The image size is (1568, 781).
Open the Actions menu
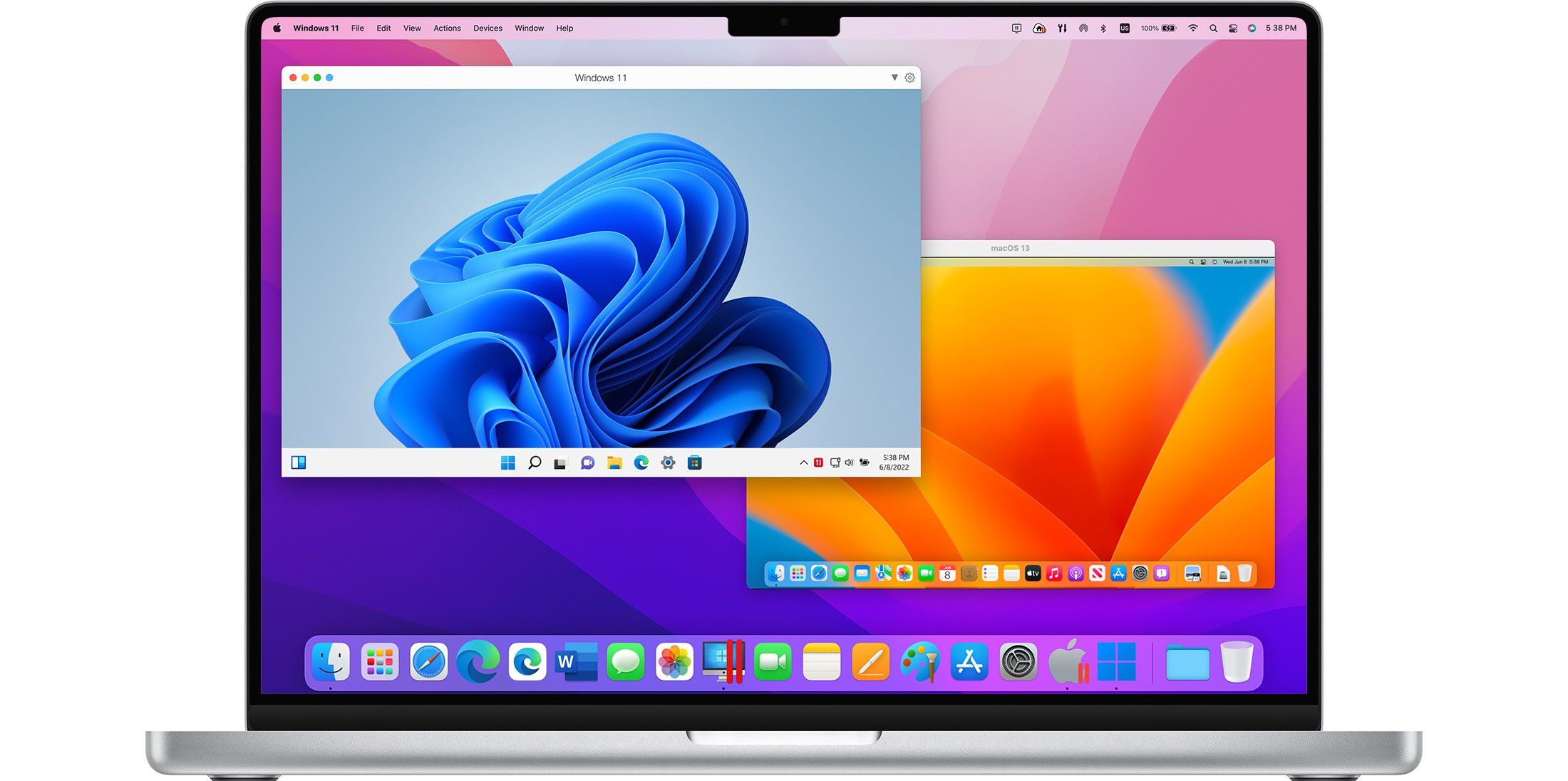(447, 29)
